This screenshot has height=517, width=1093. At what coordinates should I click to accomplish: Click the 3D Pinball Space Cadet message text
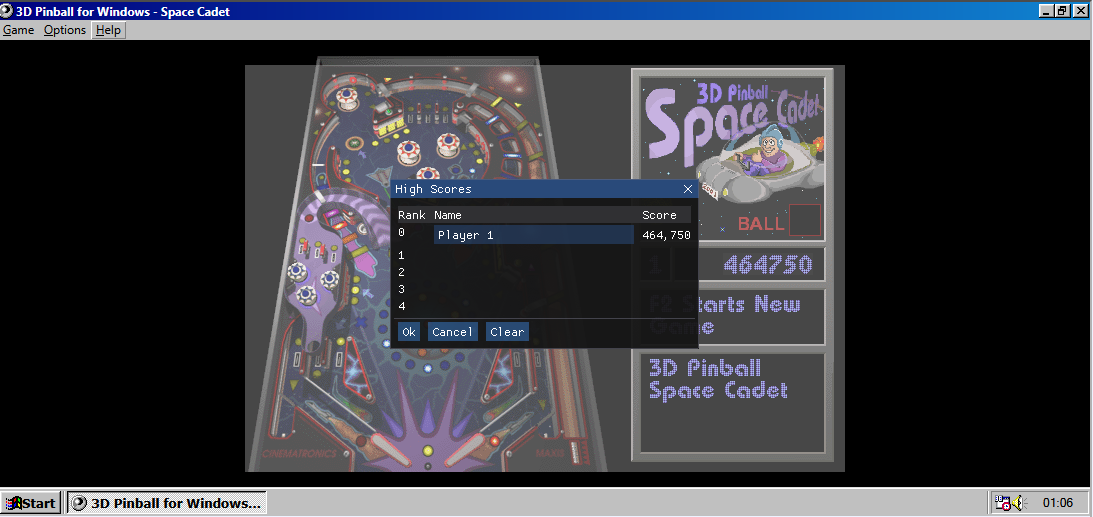click(718, 379)
